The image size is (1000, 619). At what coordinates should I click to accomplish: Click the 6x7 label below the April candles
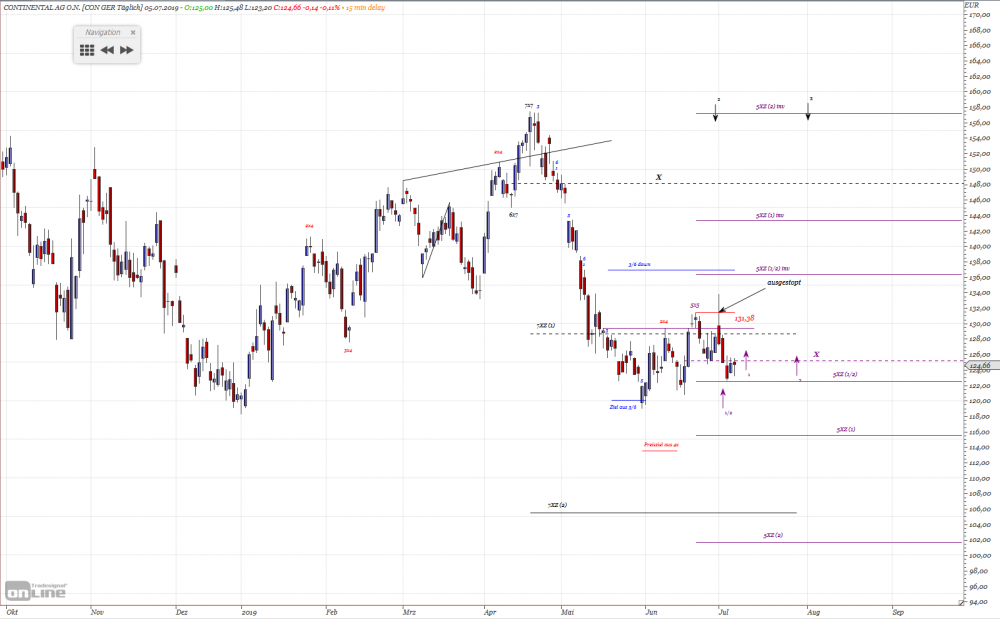[513, 215]
